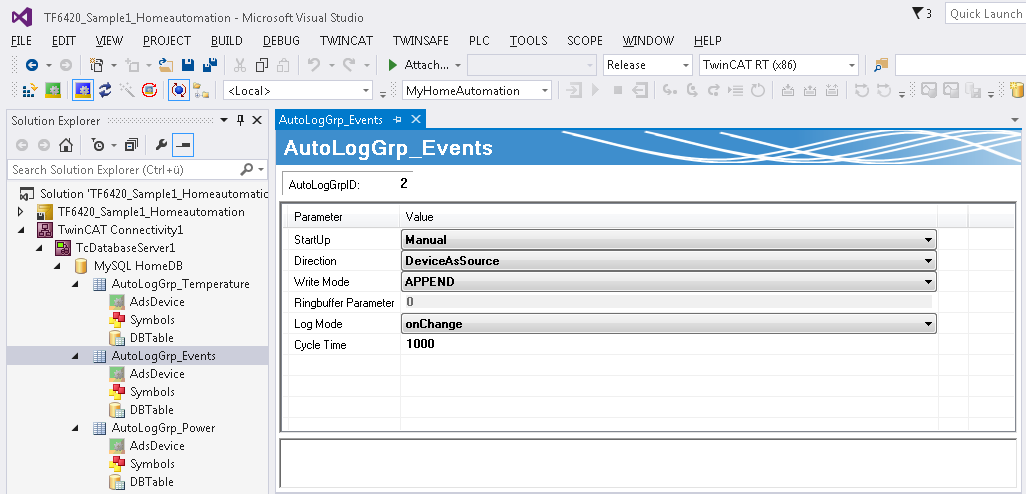Toggle Preview Selected Items button
Image resolution: width=1026 pixels, height=494 pixels.
(183, 145)
